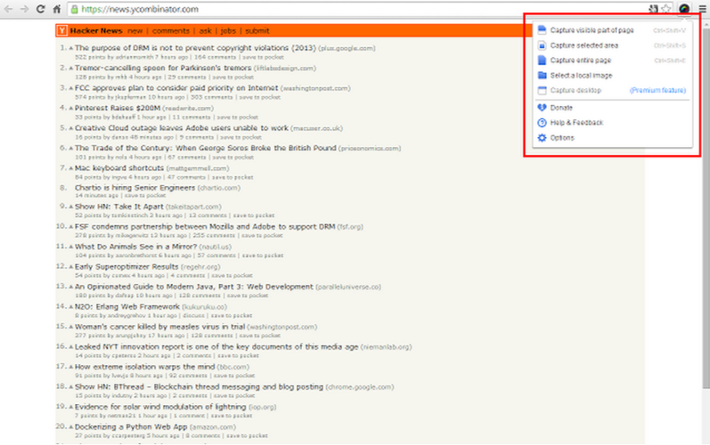This screenshot has width=710, height=445.
Task: Open the comments nav link
Action: 171,31
